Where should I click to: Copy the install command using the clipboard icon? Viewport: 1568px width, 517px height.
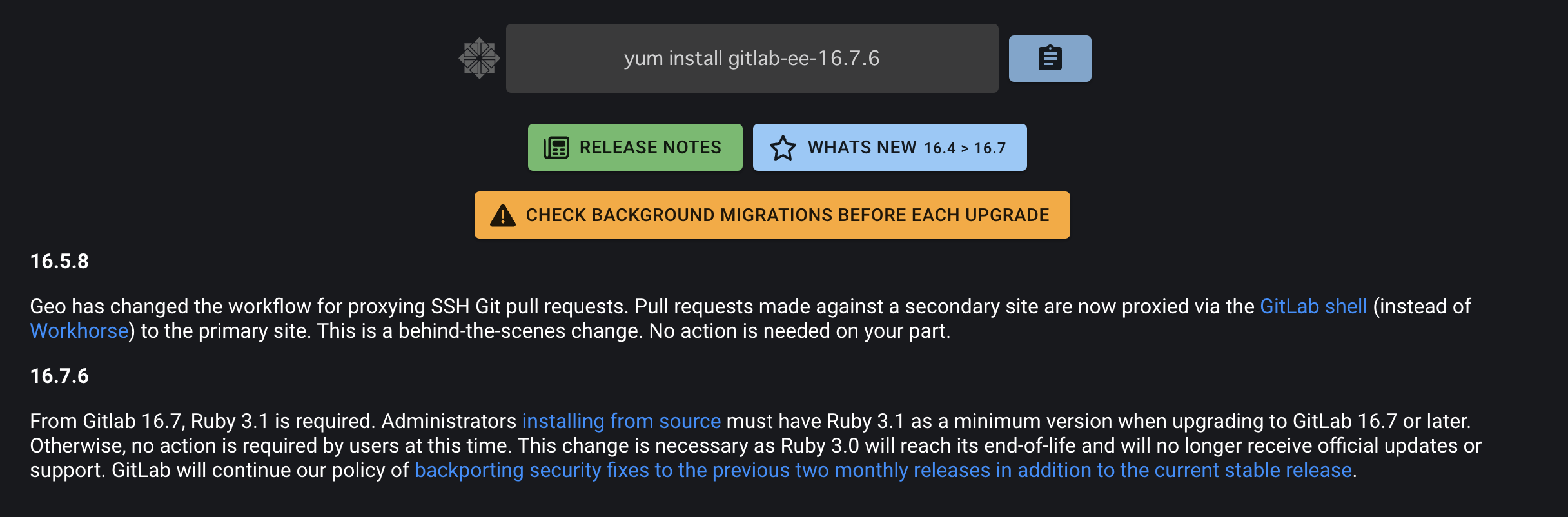tap(1049, 58)
